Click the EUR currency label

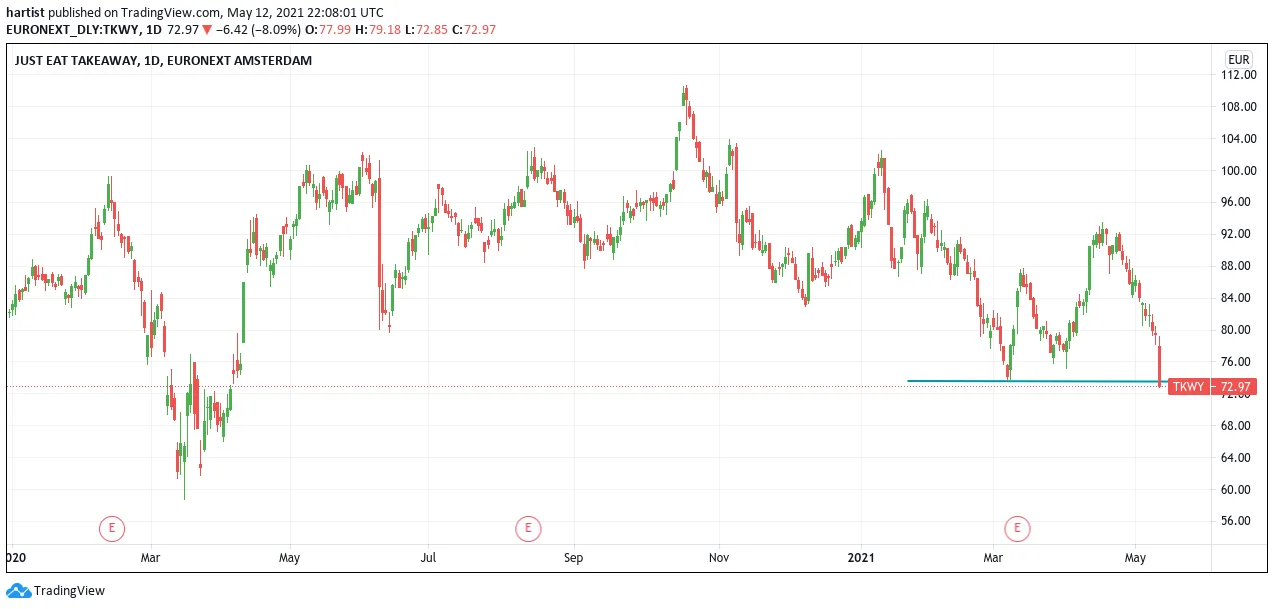pyautogui.click(x=1238, y=59)
